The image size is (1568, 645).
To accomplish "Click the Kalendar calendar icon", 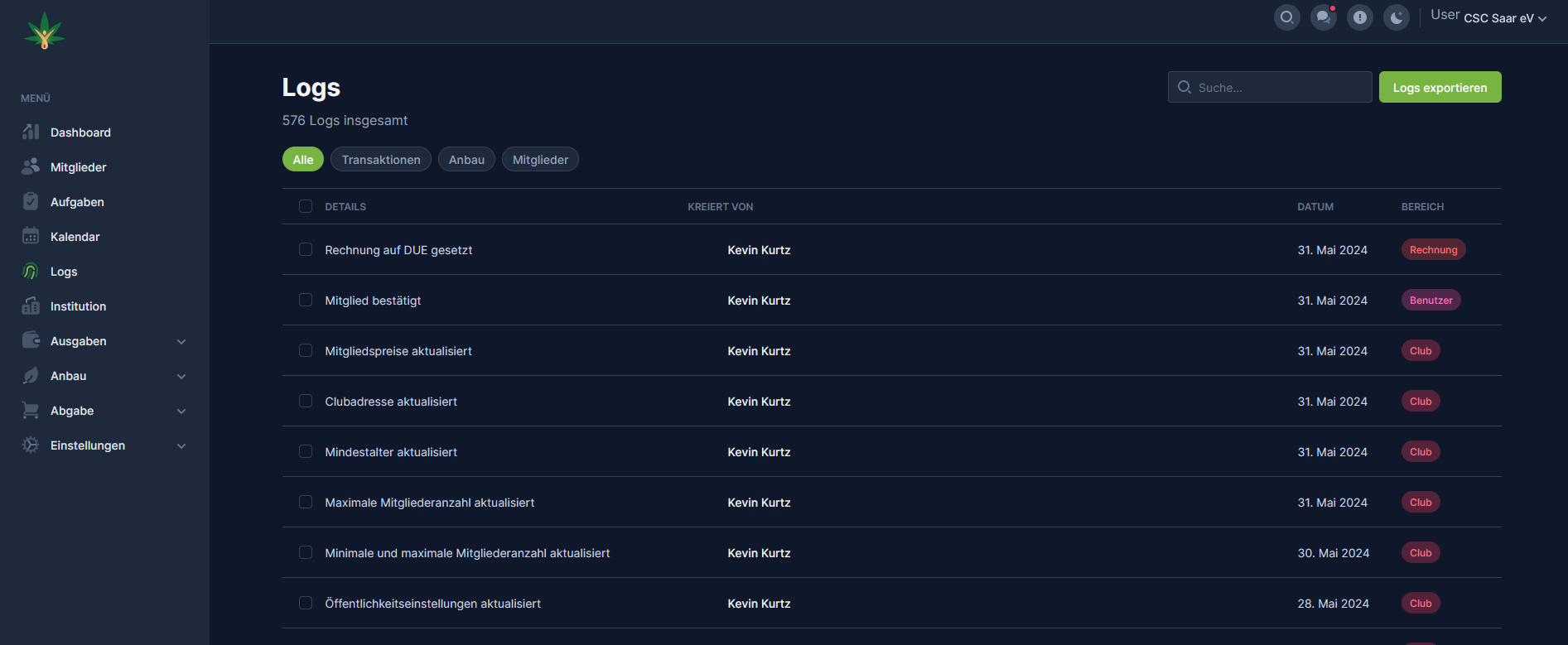I will tap(31, 237).
